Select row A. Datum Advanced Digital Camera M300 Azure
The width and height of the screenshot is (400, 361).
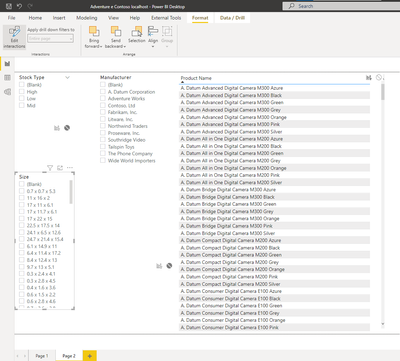coord(274,88)
